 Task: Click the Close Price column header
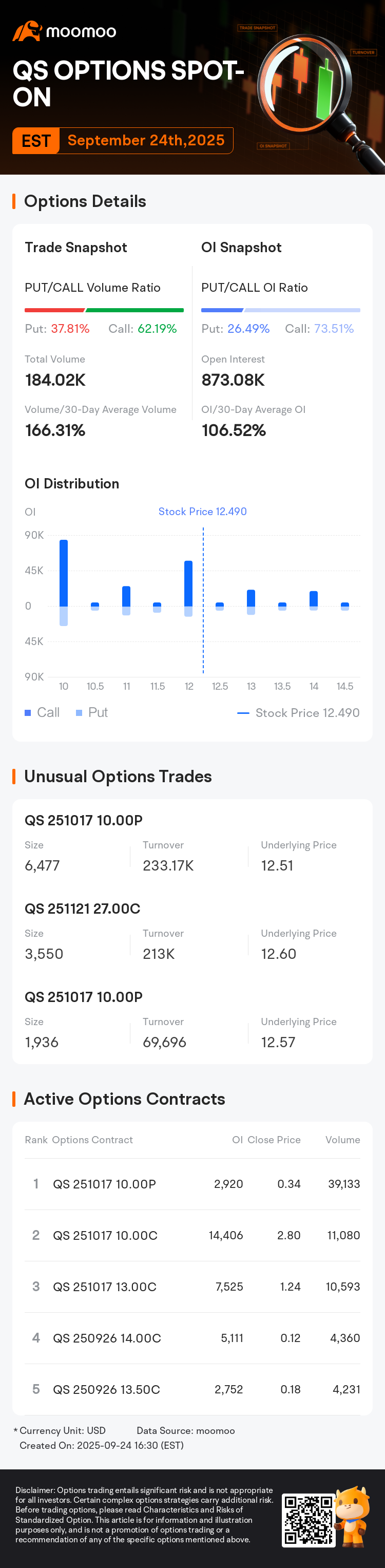[274, 1140]
